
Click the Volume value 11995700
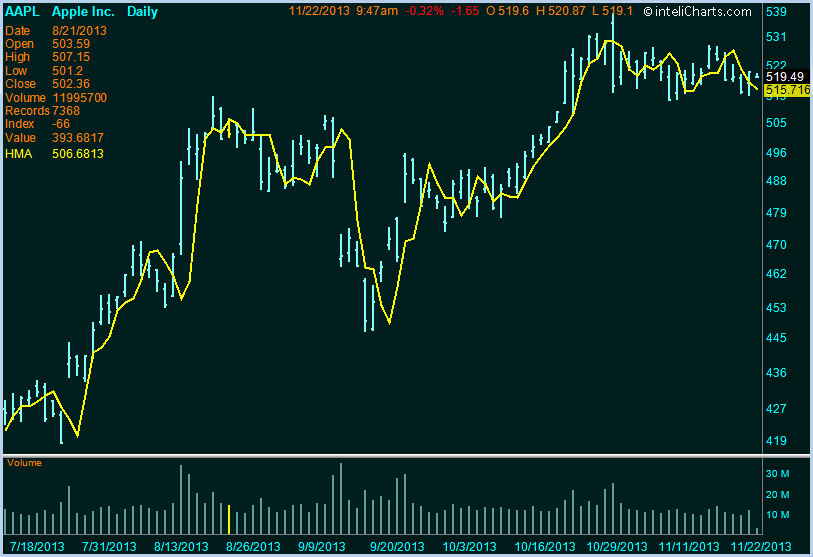(x=79, y=98)
